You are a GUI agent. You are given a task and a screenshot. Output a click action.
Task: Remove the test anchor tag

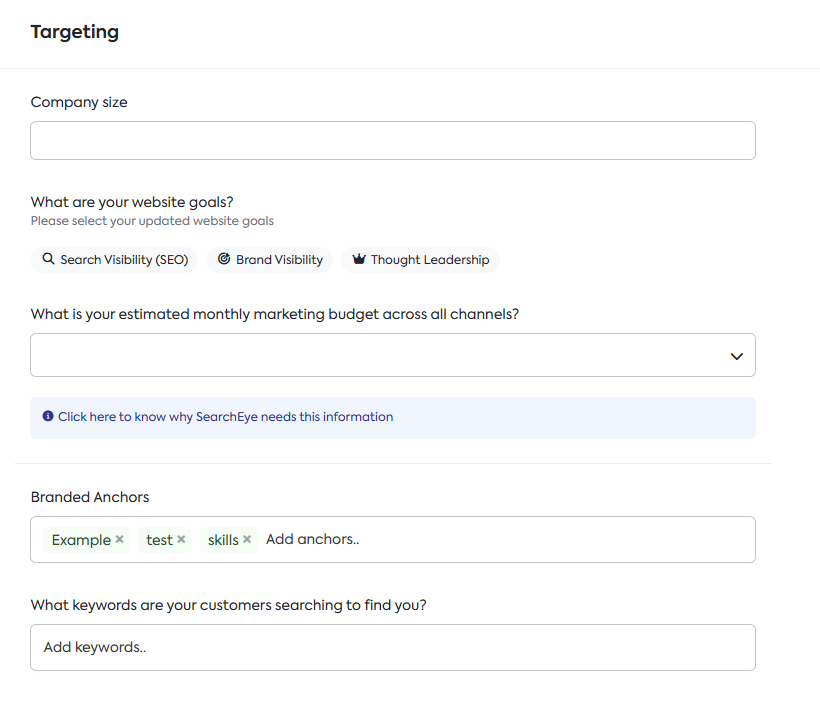point(181,539)
